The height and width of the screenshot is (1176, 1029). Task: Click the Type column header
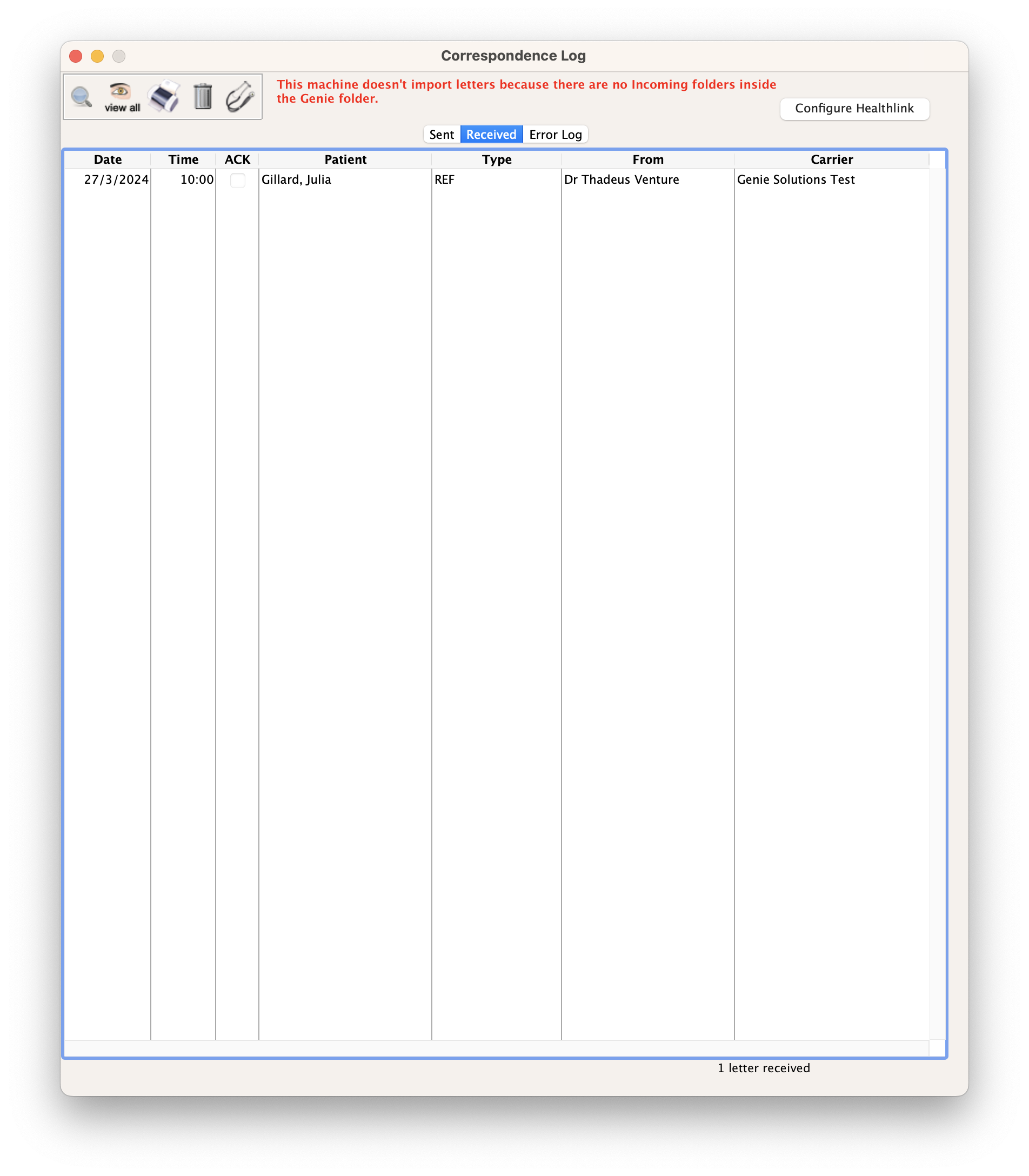[496, 159]
